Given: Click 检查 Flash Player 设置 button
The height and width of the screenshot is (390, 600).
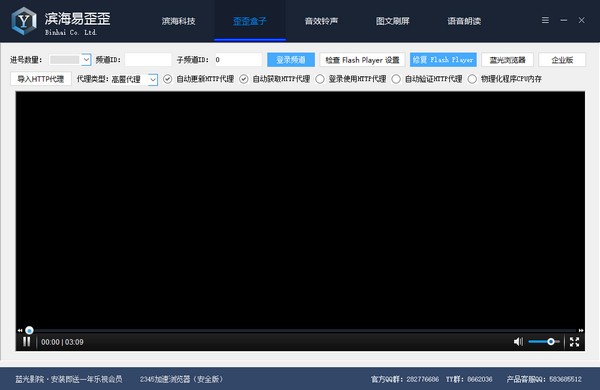Looking at the screenshot, I should pos(362,60).
